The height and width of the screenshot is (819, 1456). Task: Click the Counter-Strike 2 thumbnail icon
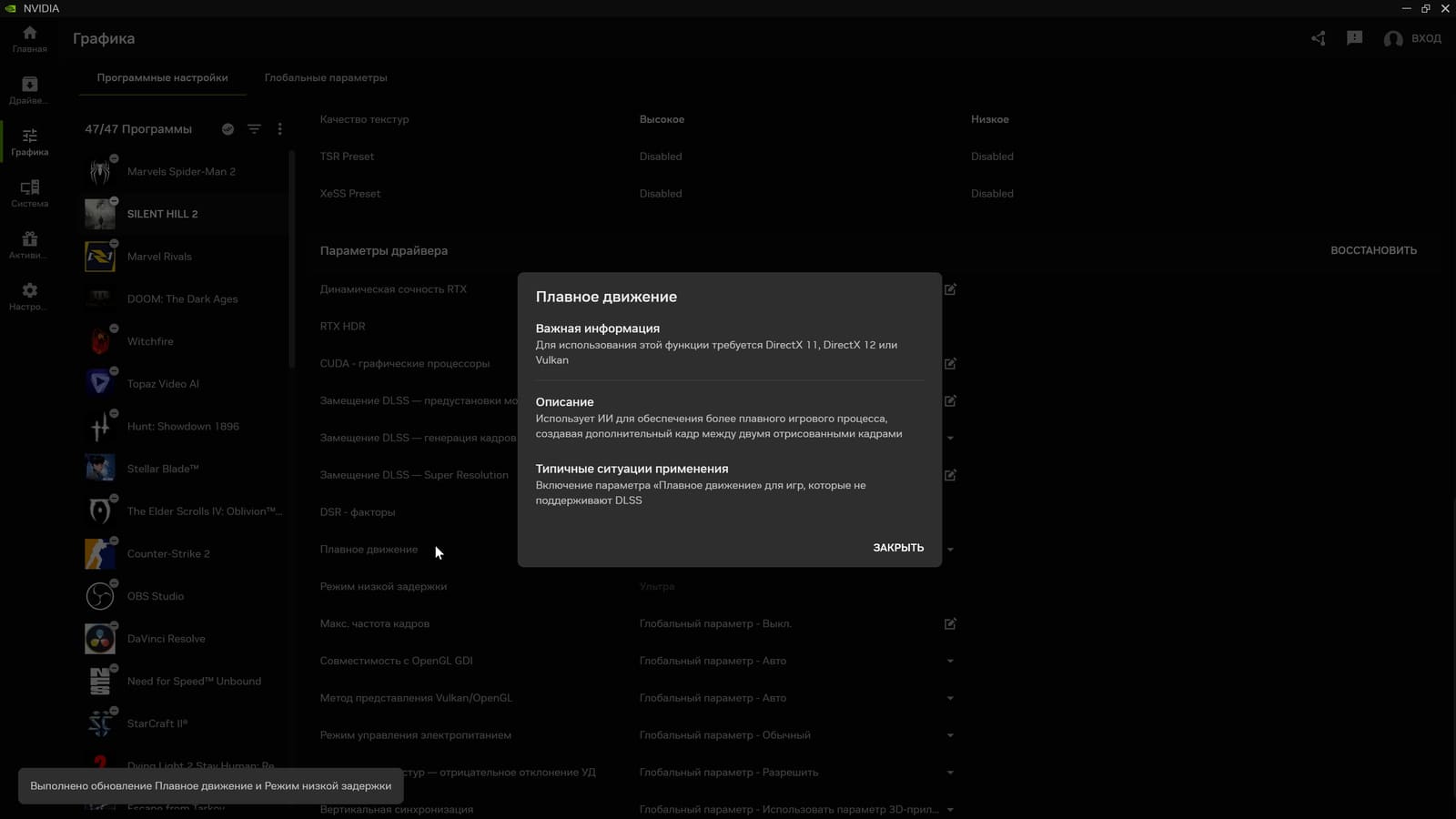(x=100, y=553)
